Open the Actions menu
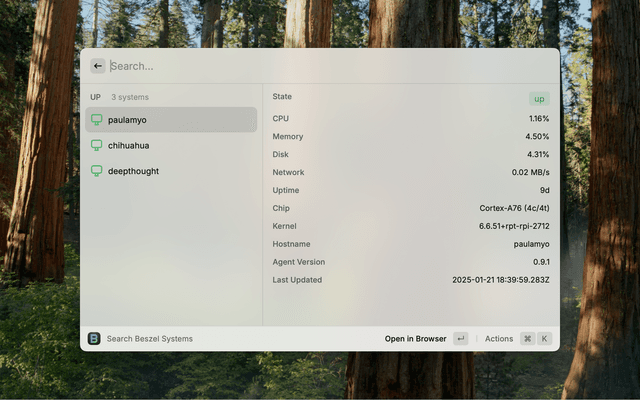Image resolution: width=640 pixels, height=400 pixels. tap(499, 339)
